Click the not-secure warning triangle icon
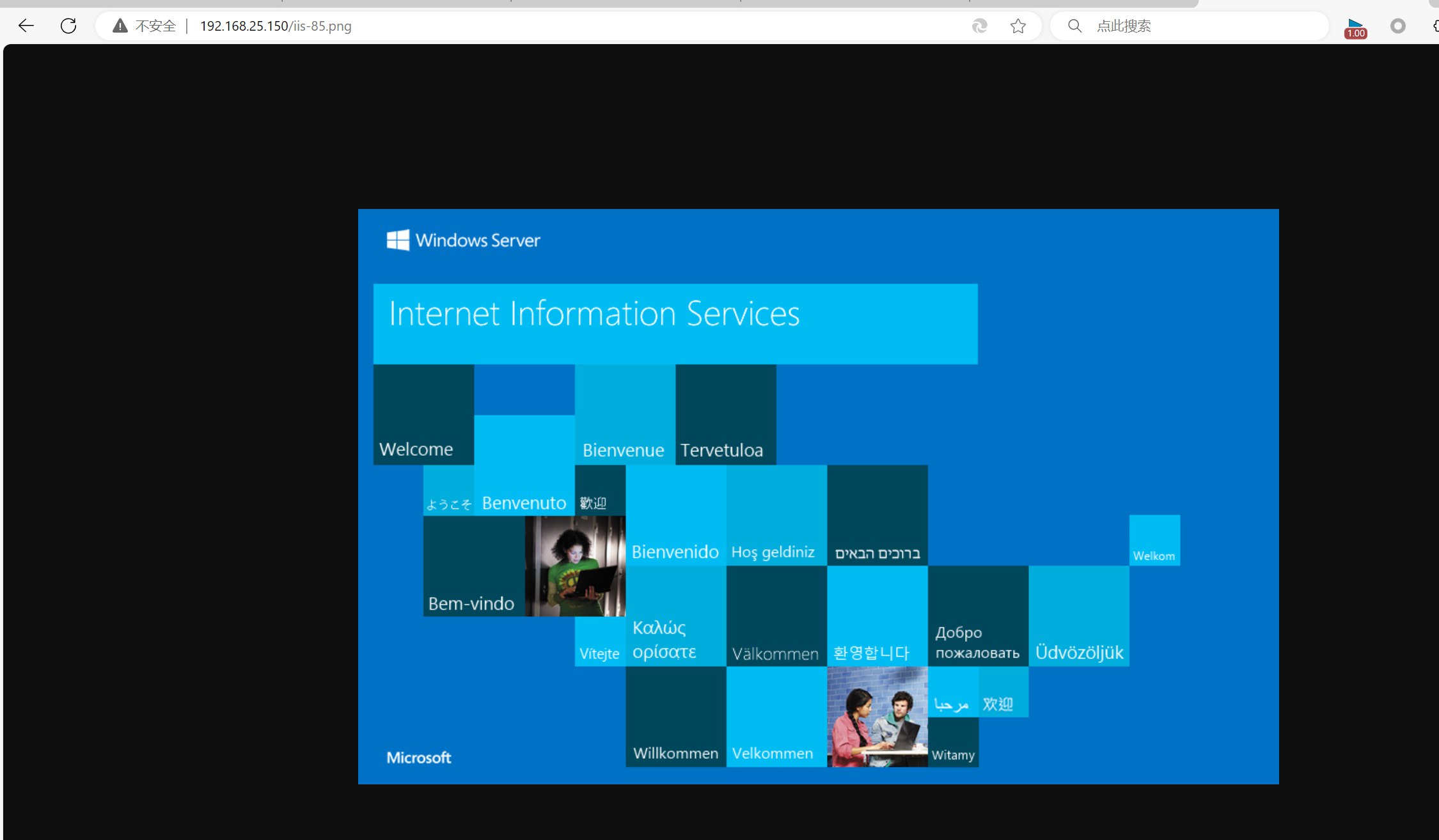This screenshot has width=1439, height=840. coord(120,26)
